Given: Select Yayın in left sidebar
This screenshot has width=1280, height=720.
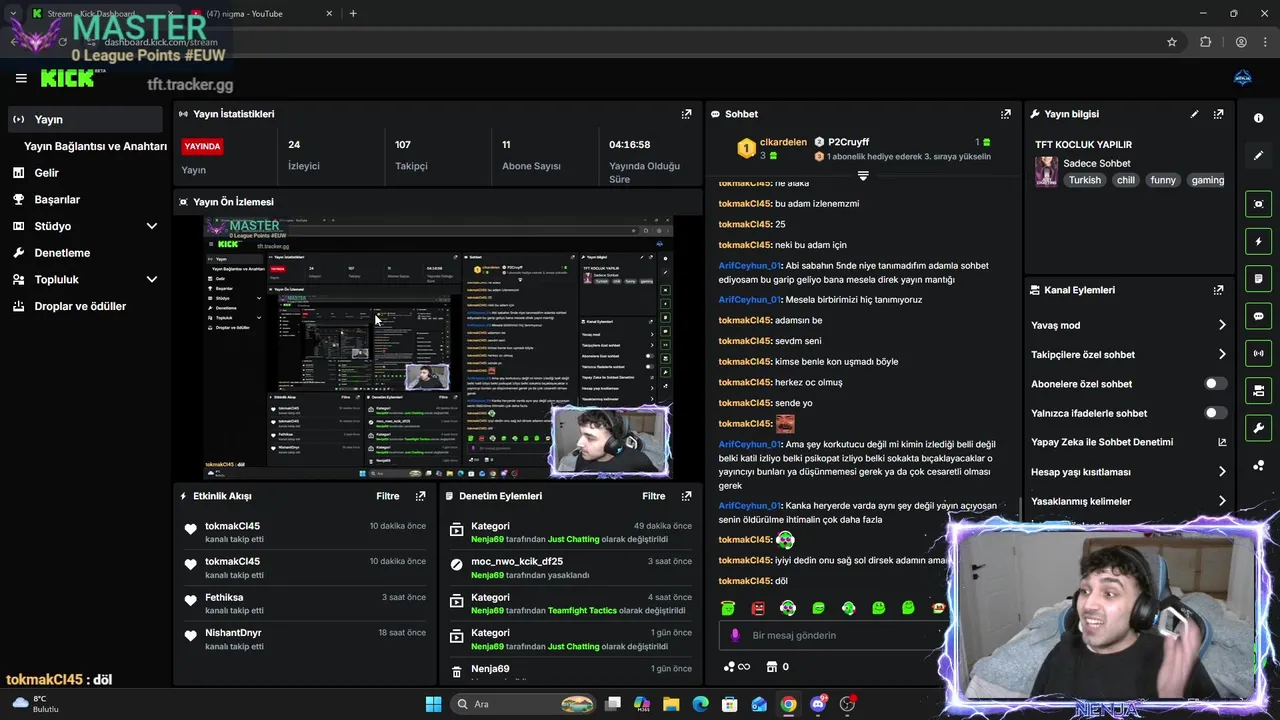Looking at the screenshot, I should (85, 119).
